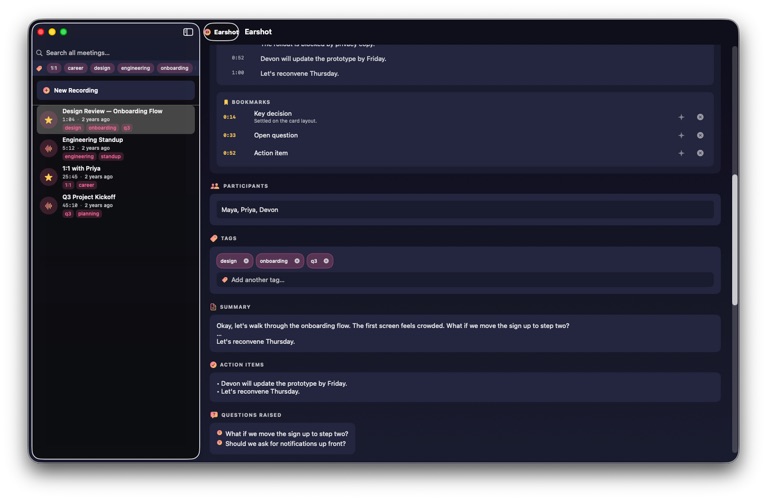This screenshot has width=767, height=500.
Task: Click 'What if we move the sign up to step two?' question
Action: coord(287,434)
